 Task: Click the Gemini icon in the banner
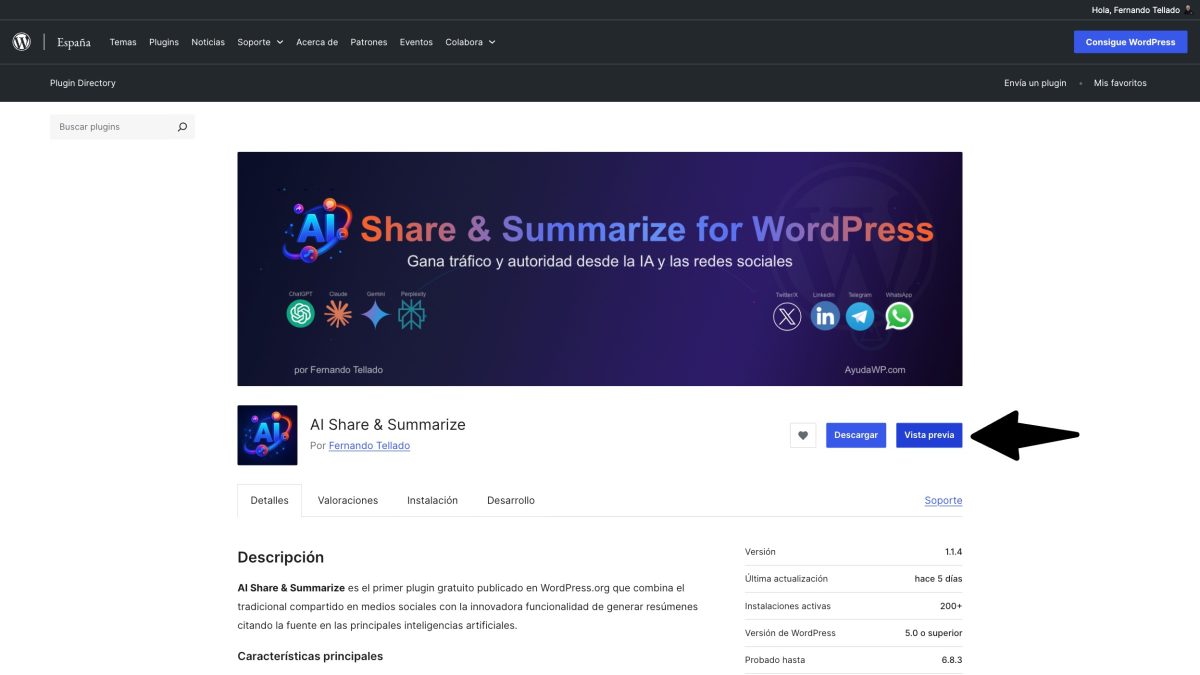coord(375,314)
